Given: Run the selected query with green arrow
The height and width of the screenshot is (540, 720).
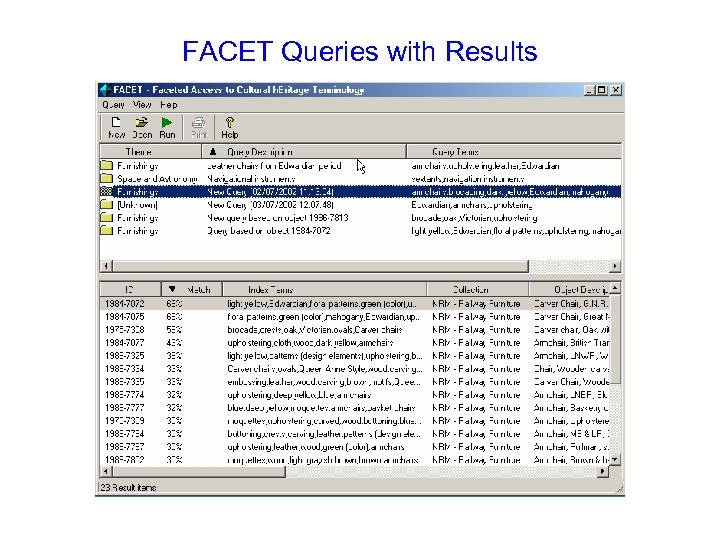Looking at the screenshot, I should 167,127.
